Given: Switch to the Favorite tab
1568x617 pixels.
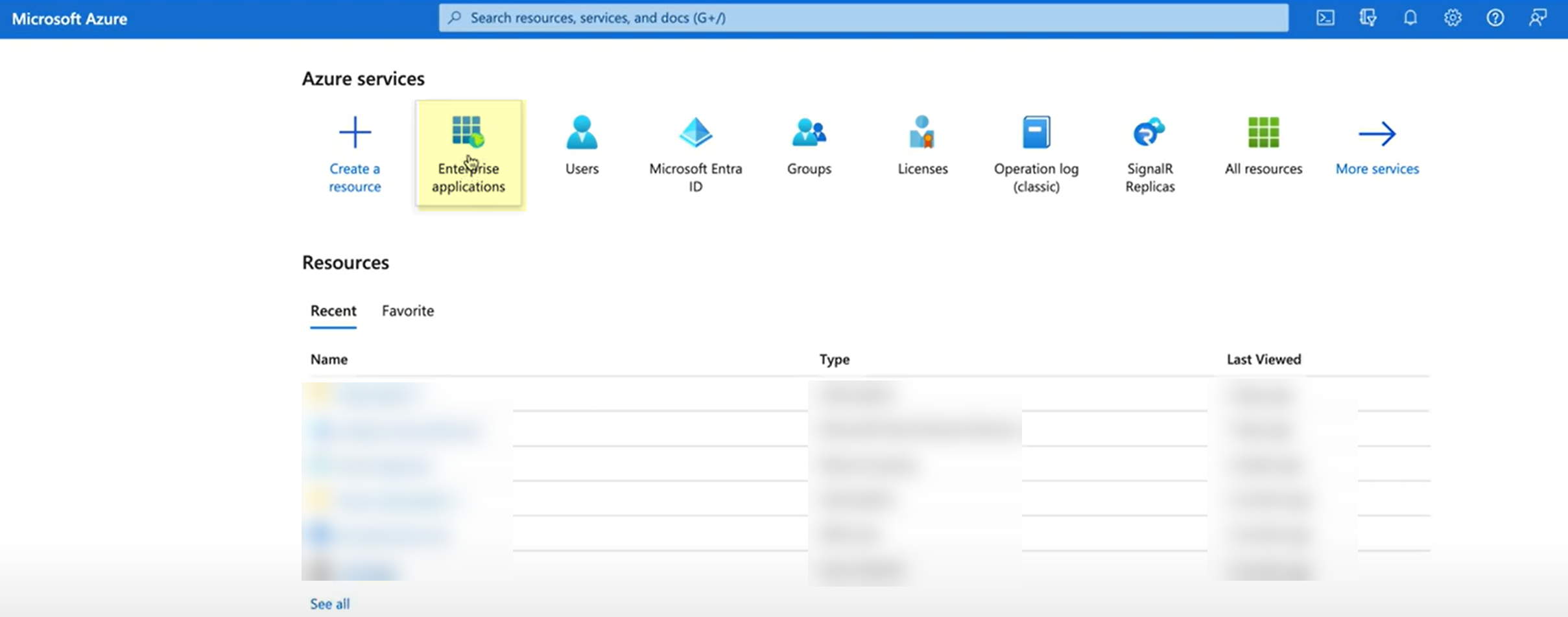Looking at the screenshot, I should (x=408, y=311).
